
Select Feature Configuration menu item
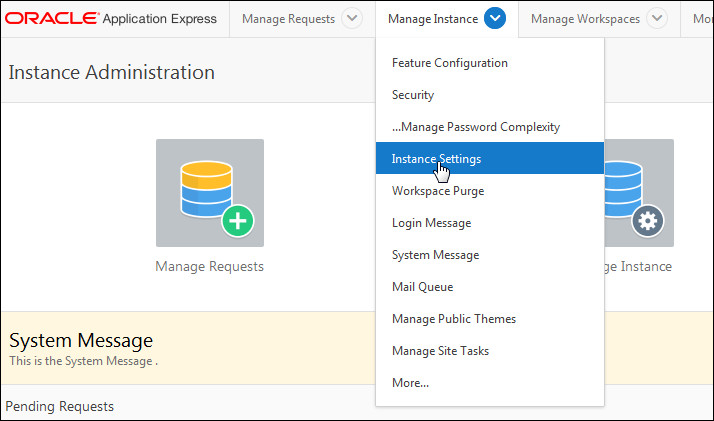point(450,63)
